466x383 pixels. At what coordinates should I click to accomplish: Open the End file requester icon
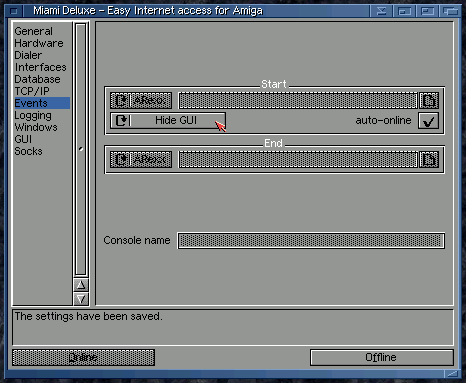click(x=429, y=160)
